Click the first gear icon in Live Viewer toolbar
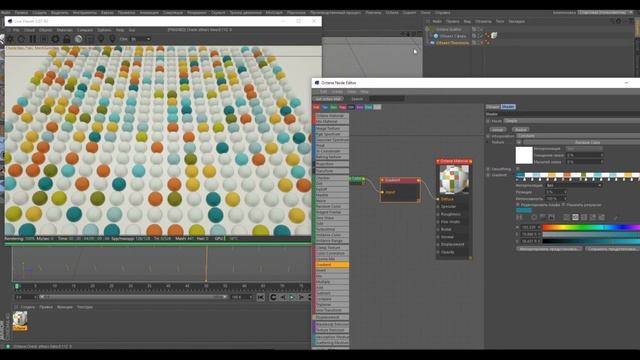 point(10,39)
